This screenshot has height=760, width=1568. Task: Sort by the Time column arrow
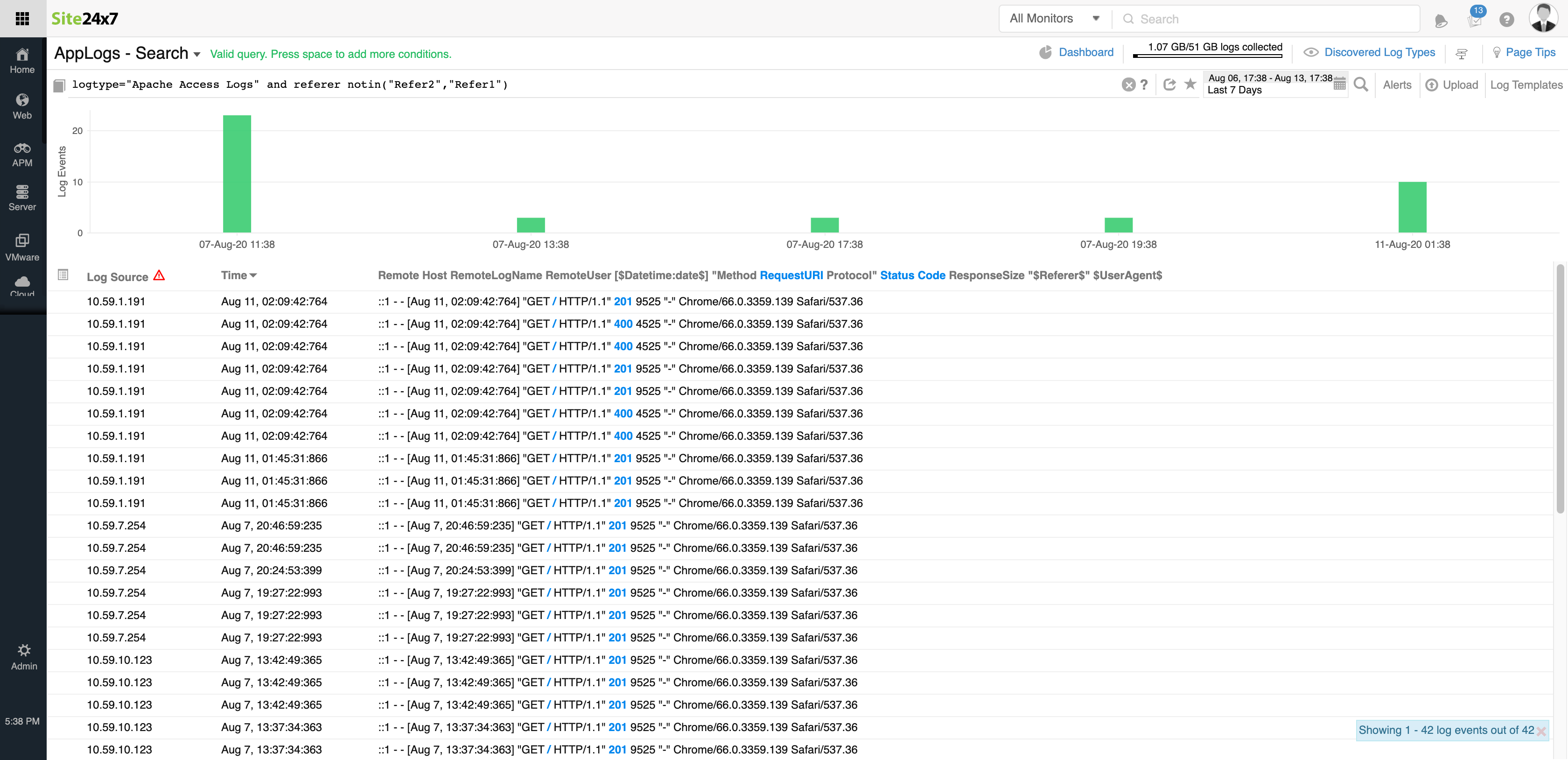coord(253,276)
